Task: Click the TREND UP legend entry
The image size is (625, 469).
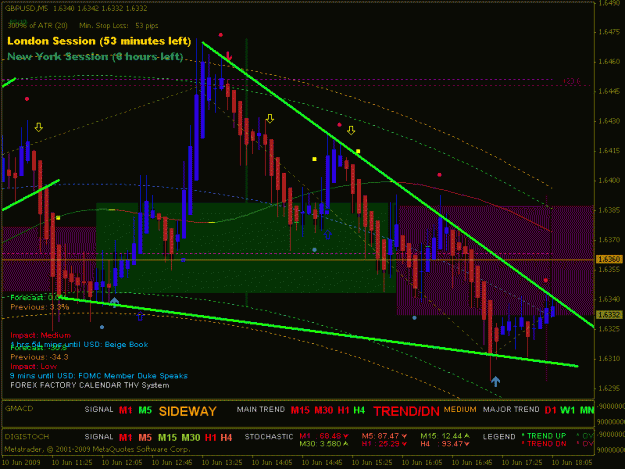Action: pyautogui.click(x=544, y=436)
